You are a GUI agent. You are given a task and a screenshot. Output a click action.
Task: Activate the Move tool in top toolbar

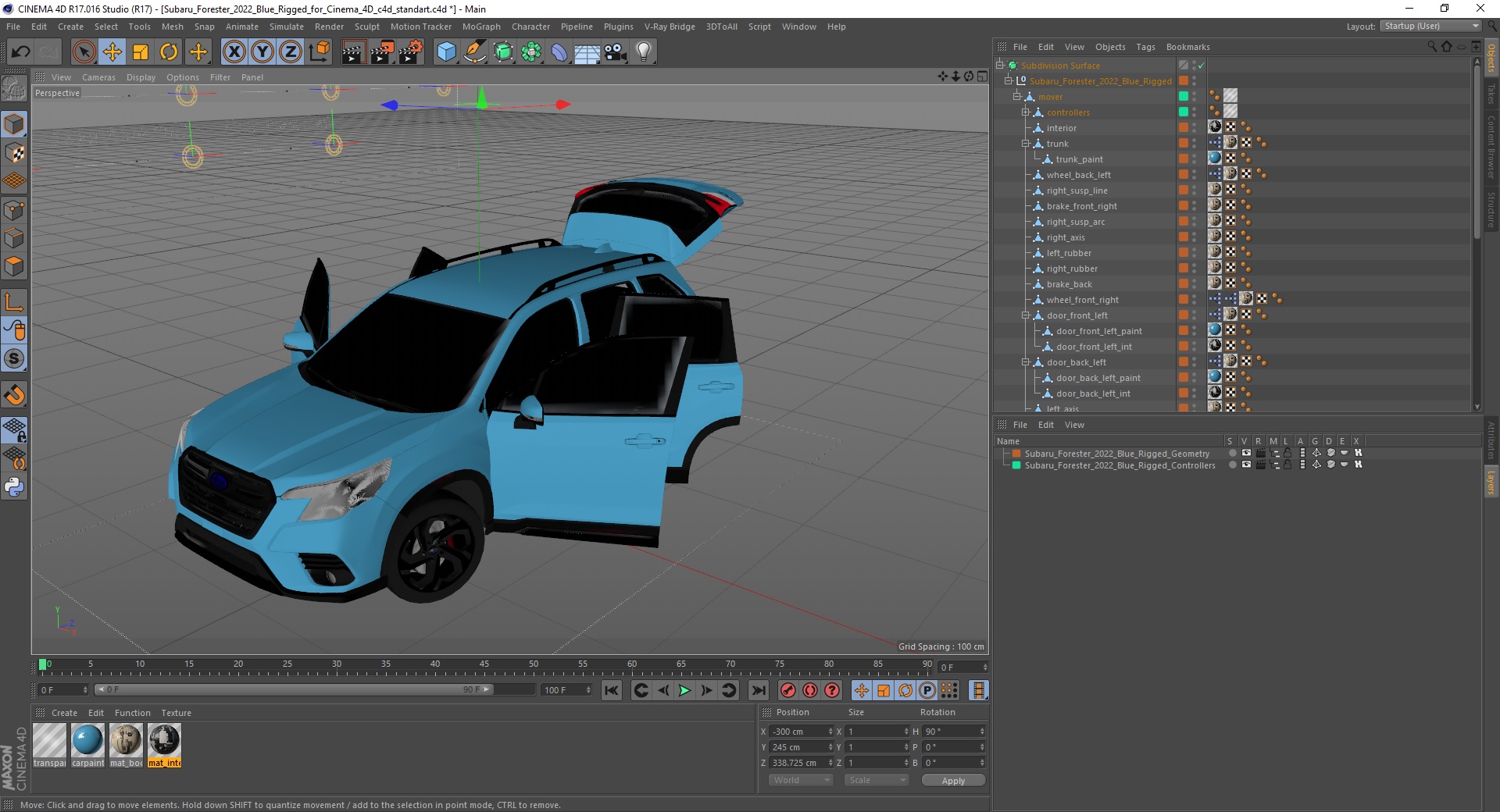coord(112,52)
